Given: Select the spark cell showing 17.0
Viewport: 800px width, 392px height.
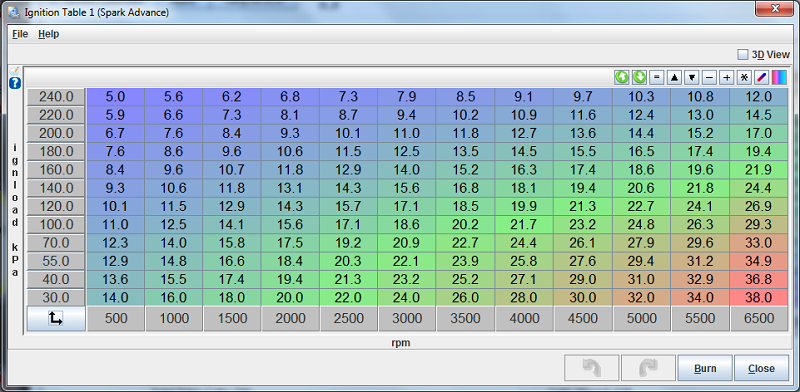Looking at the screenshot, I should point(759,133).
